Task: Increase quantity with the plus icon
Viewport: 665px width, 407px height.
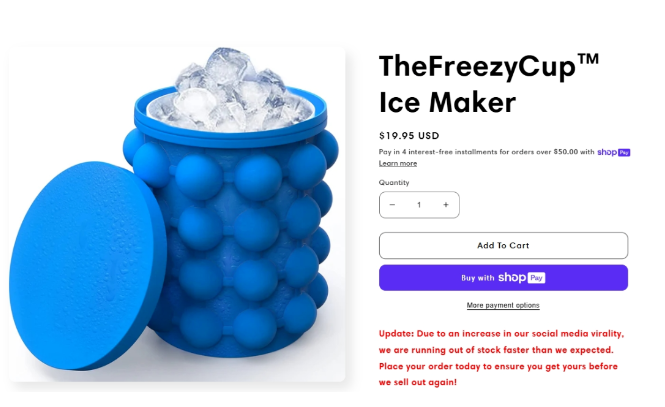Action: pyautogui.click(x=446, y=205)
